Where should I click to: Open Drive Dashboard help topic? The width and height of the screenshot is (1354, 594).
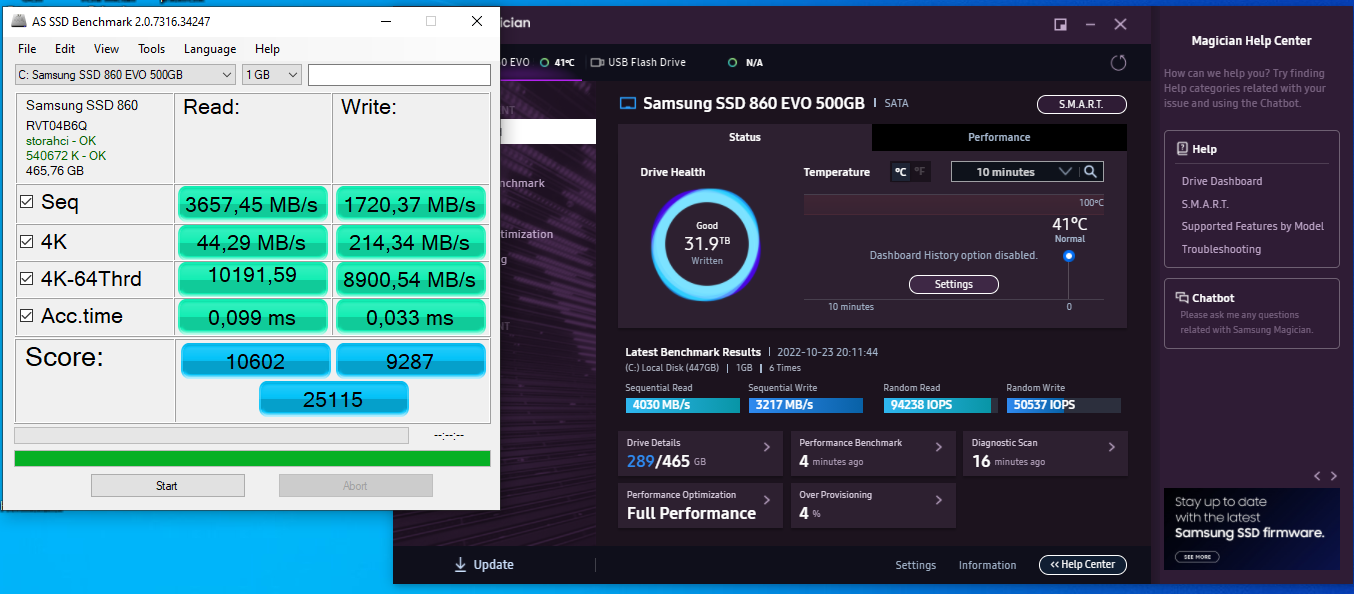pyautogui.click(x=1221, y=181)
